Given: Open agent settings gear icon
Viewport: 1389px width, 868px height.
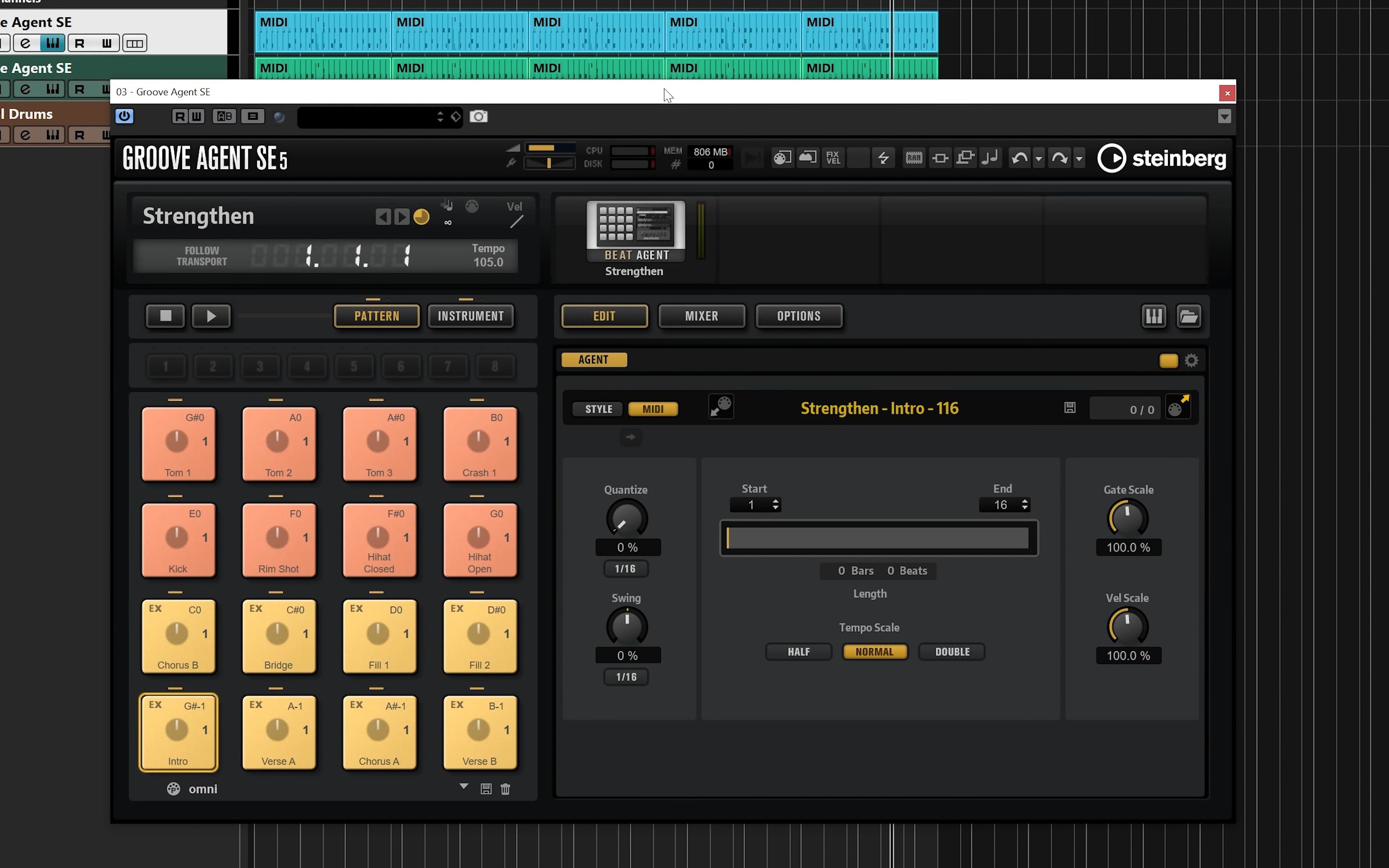Looking at the screenshot, I should [1192, 360].
